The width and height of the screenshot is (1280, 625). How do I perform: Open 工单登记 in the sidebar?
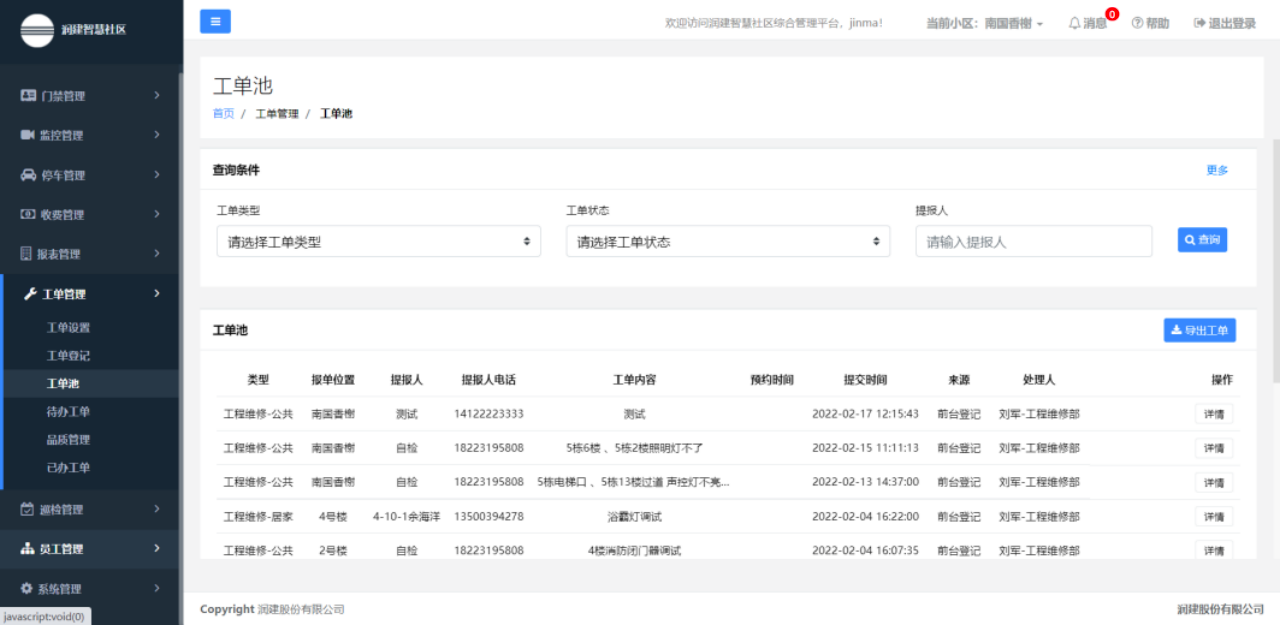coord(68,356)
